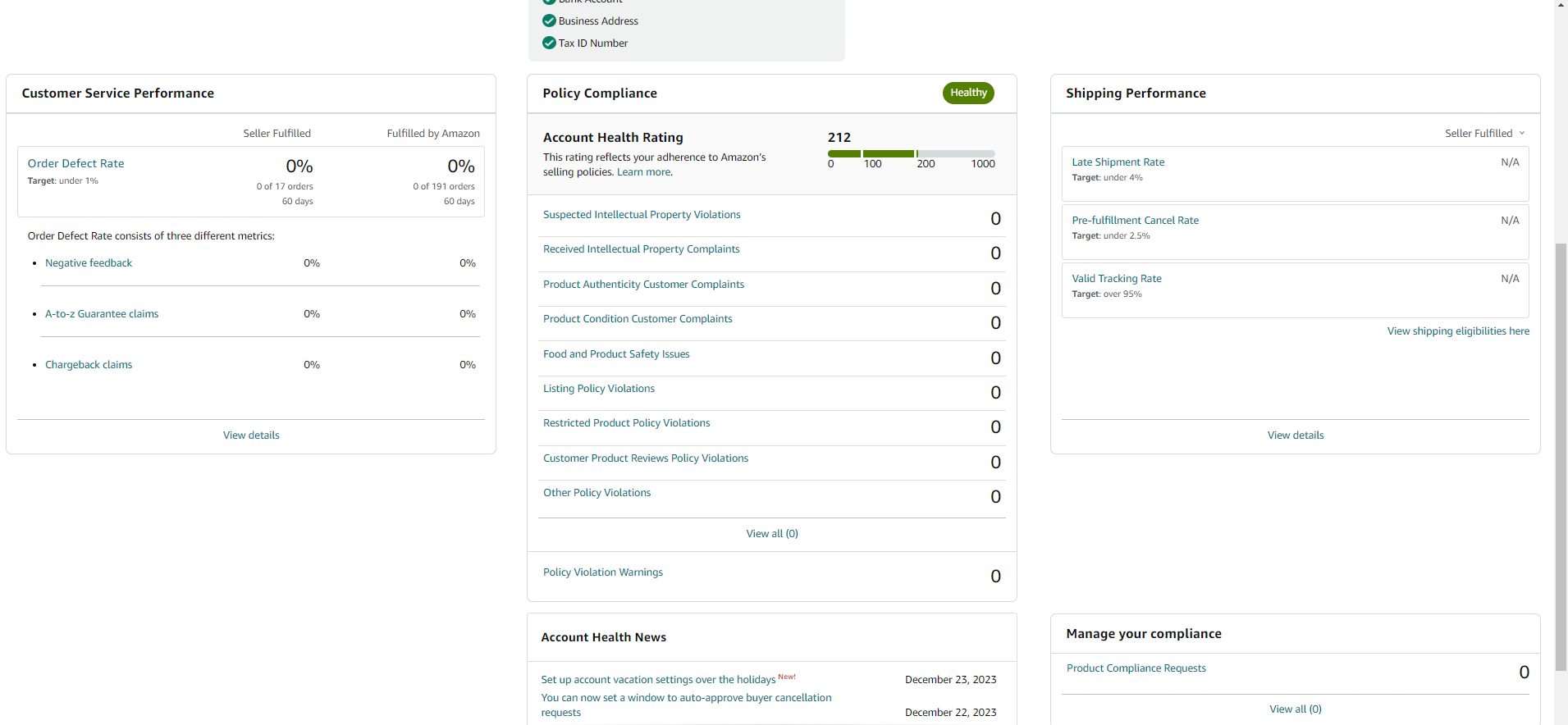Click the account health rating value 212

tap(839, 138)
